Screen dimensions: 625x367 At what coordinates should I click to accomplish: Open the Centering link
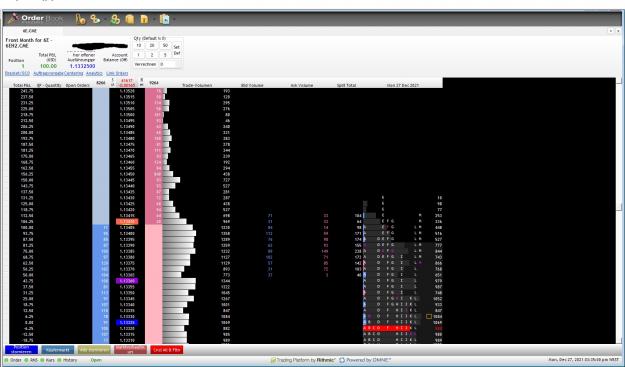tap(74, 73)
